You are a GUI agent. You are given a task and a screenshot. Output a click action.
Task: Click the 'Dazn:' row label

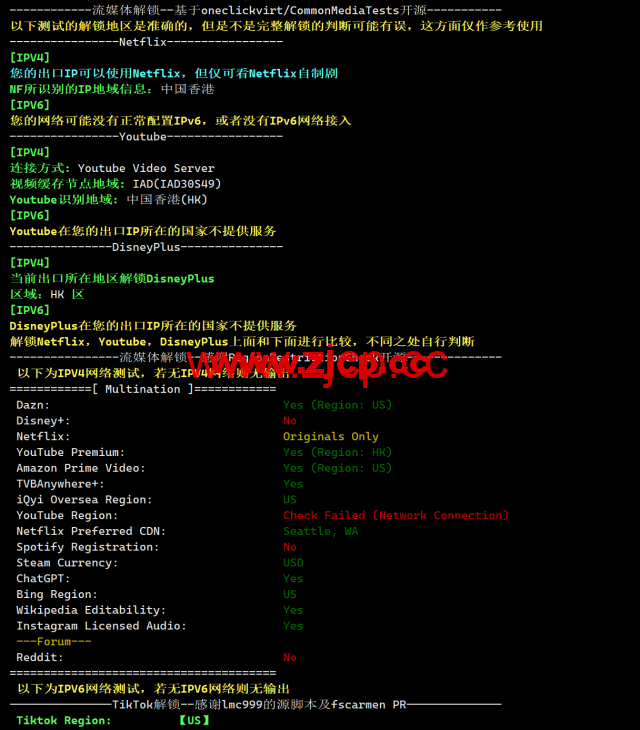33,405
